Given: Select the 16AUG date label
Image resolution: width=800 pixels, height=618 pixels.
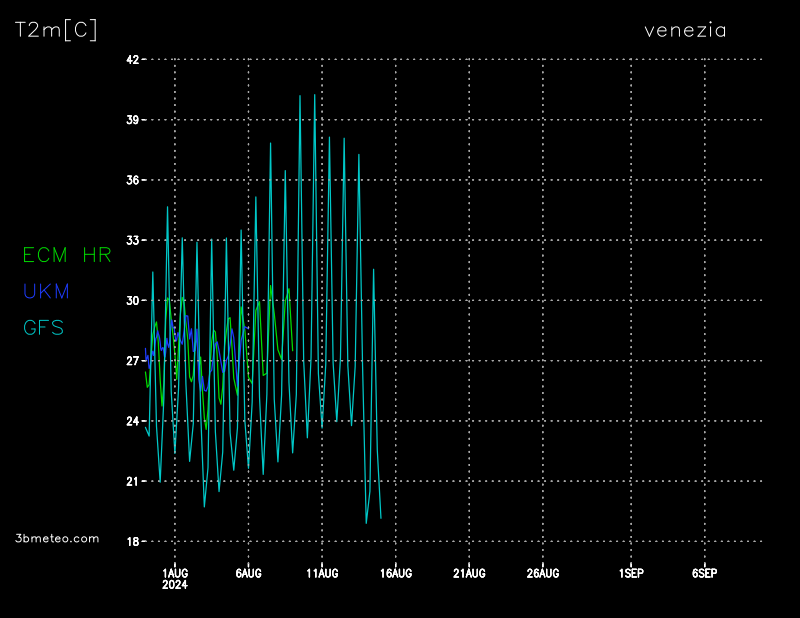Looking at the screenshot, I should point(396,573).
